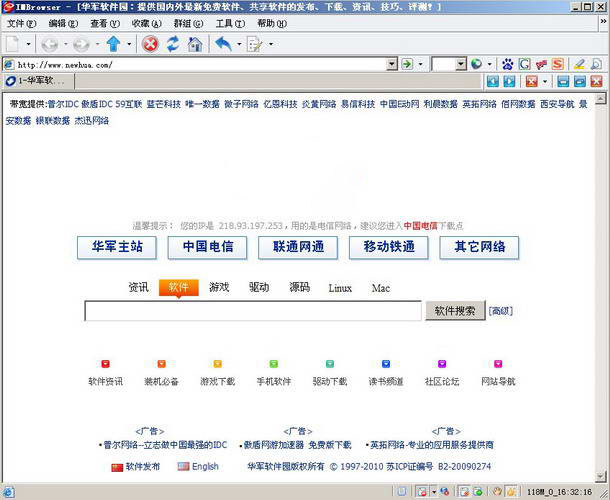Switch to previous tab with left arrow icon
This screenshot has width=610, height=500.
(x=493, y=81)
